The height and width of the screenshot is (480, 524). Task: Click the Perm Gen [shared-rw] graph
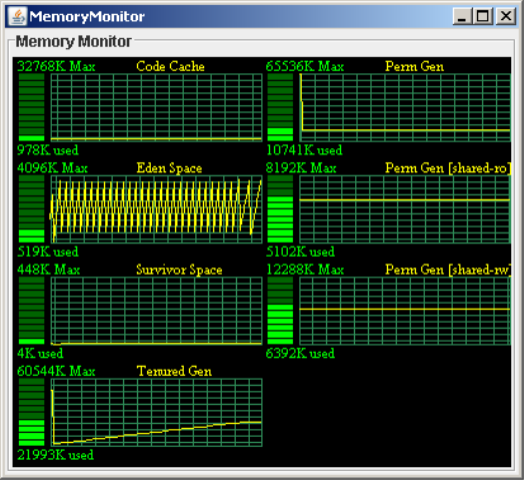point(405,311)
